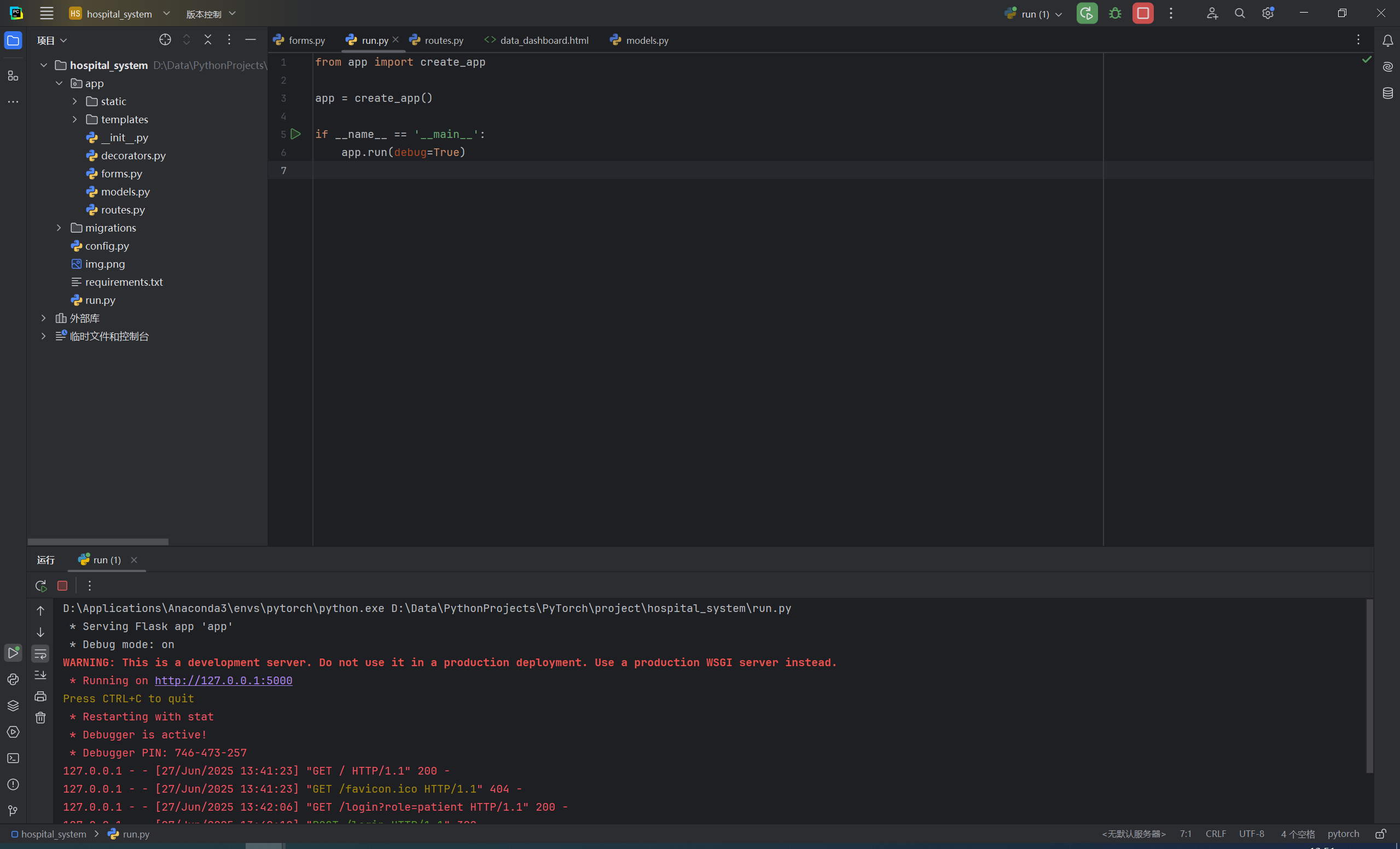Toggle scroll to end of console output
This screenshot has width=1400, height=849.
(x=40, y=675)
